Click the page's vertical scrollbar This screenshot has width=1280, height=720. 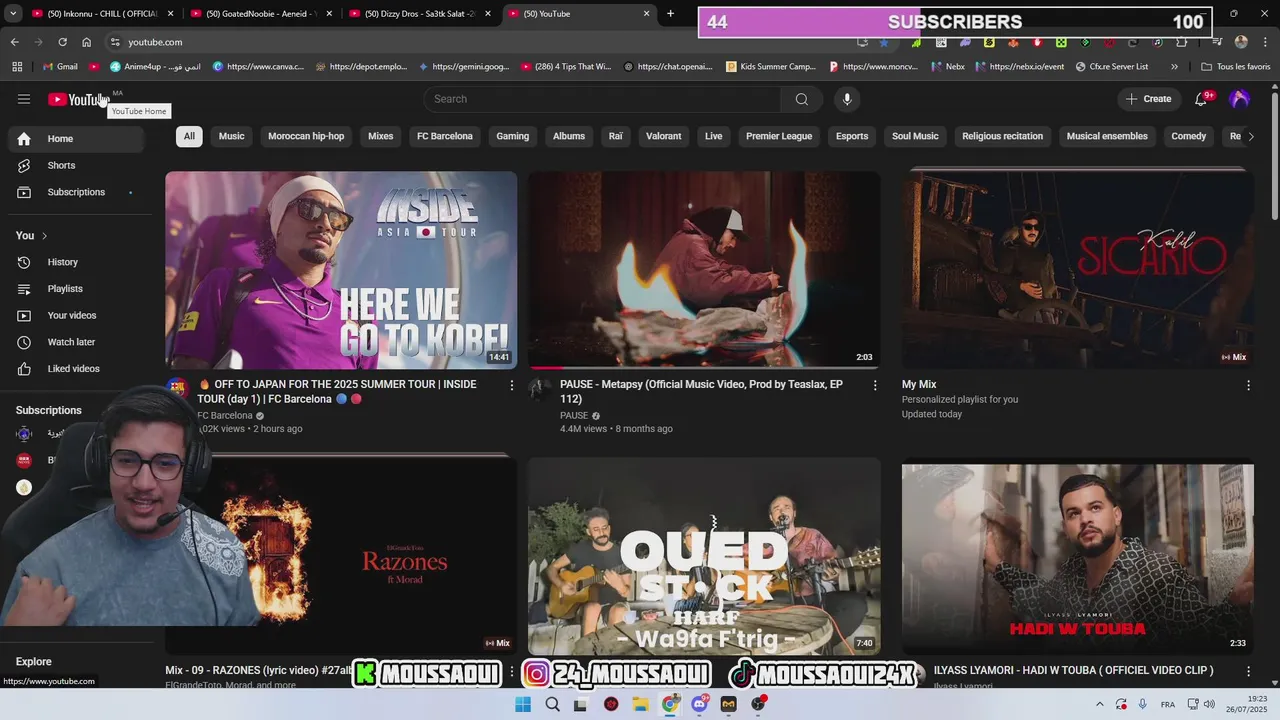click(x=1274, y=155)
